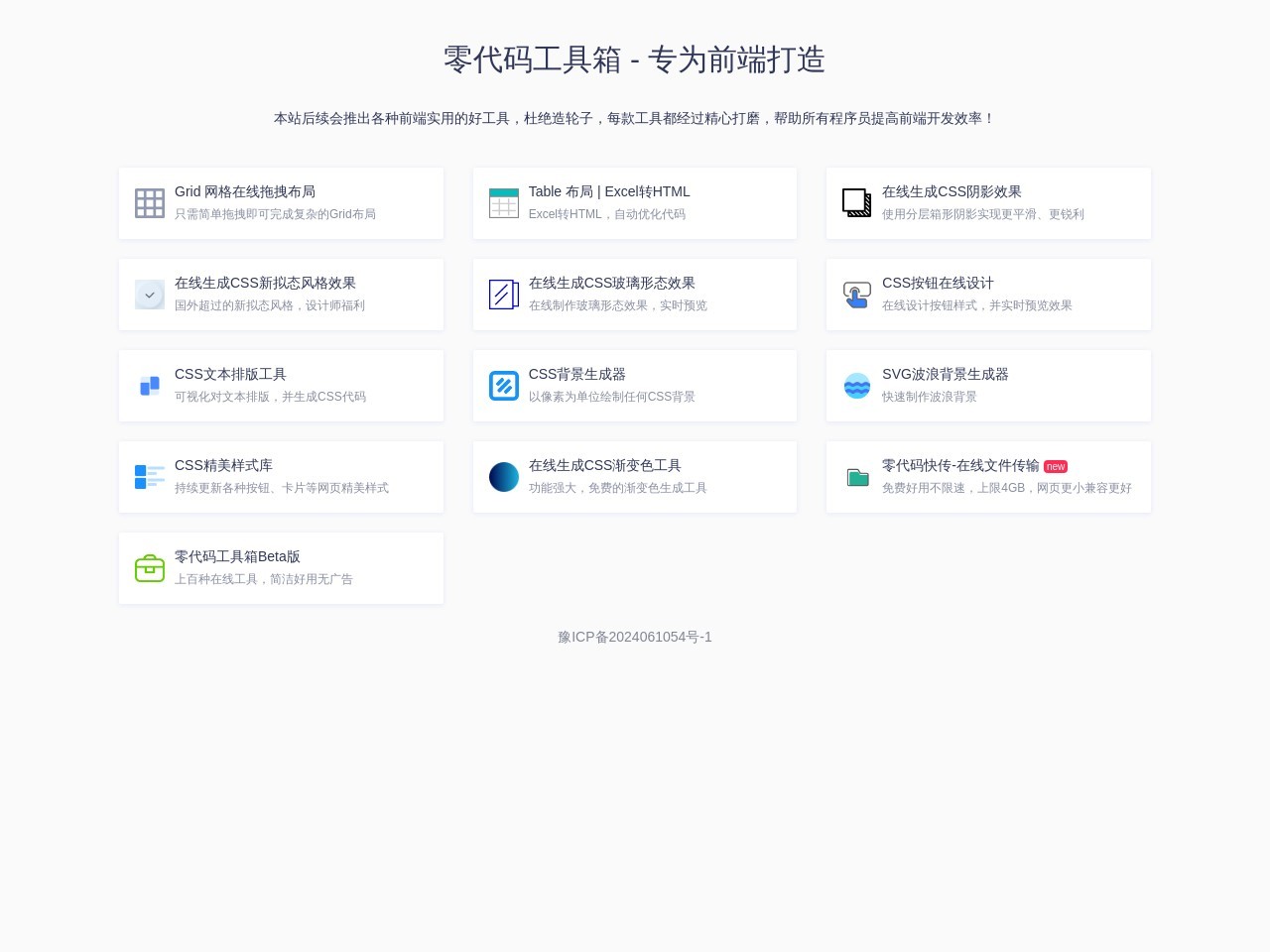
Task: Open 在线生成CSS新拟态风格效果 tool
Action: pyautogui.click(x=265, y=283)
